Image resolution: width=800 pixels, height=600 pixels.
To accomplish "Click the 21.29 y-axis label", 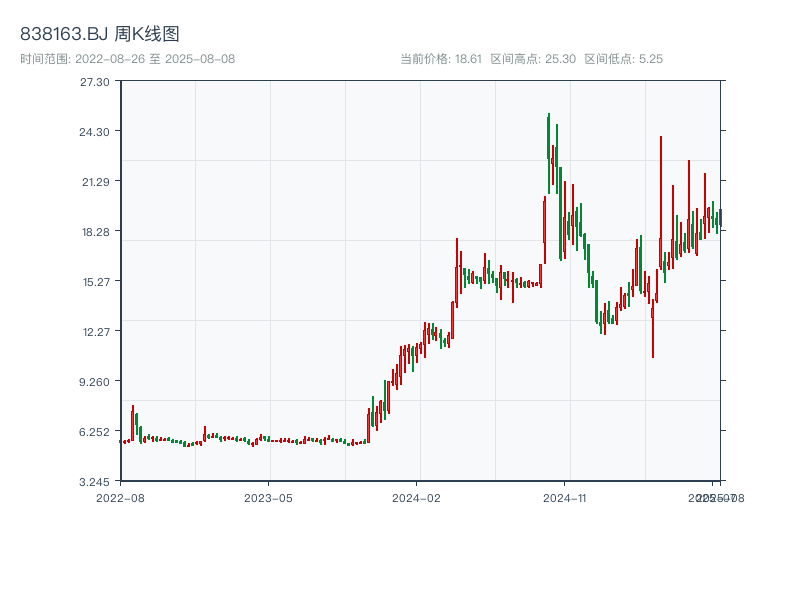I will click(x=96, y=182).
